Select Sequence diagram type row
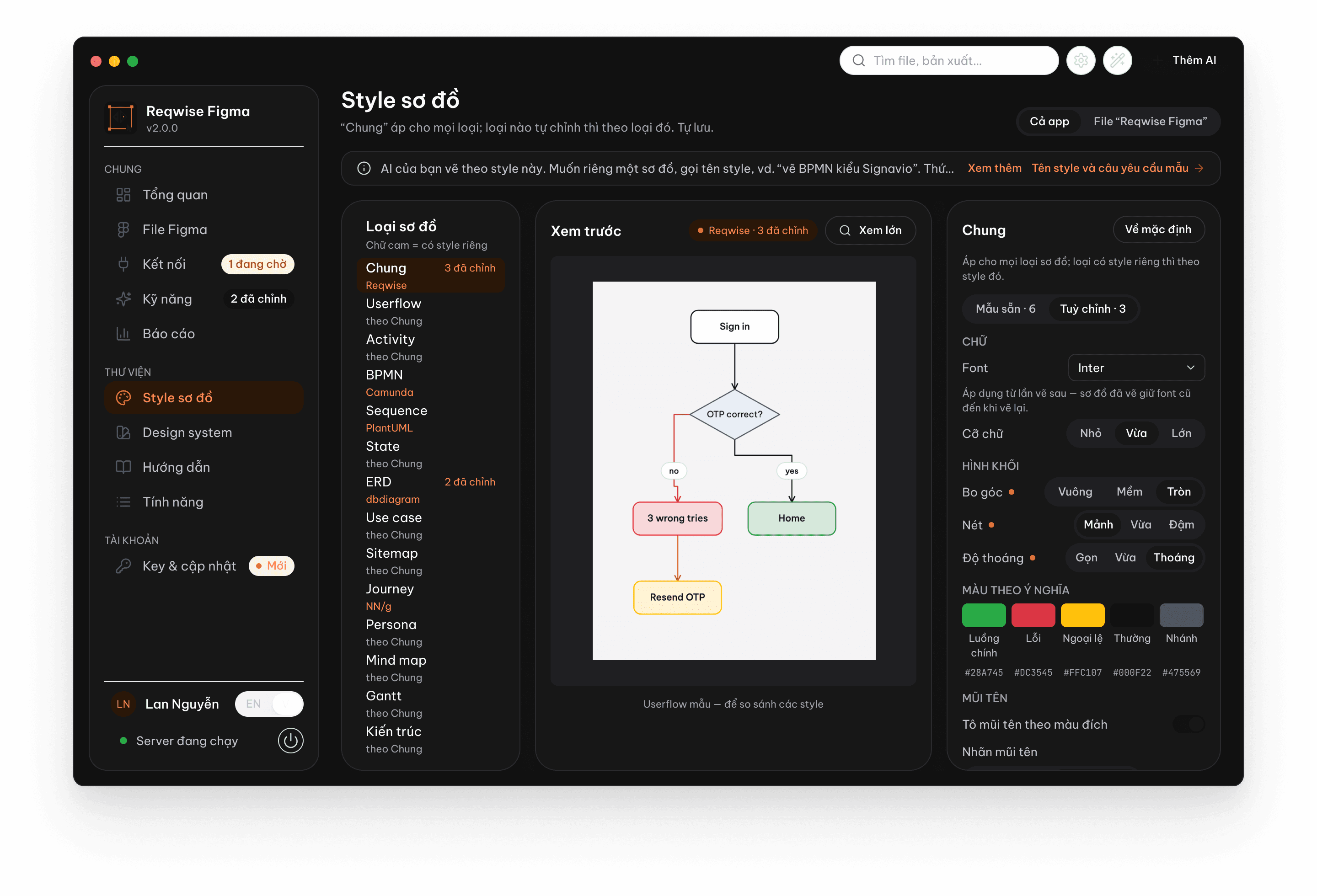The width and height of the screenshot is (1317, 896). click(431, 419)
